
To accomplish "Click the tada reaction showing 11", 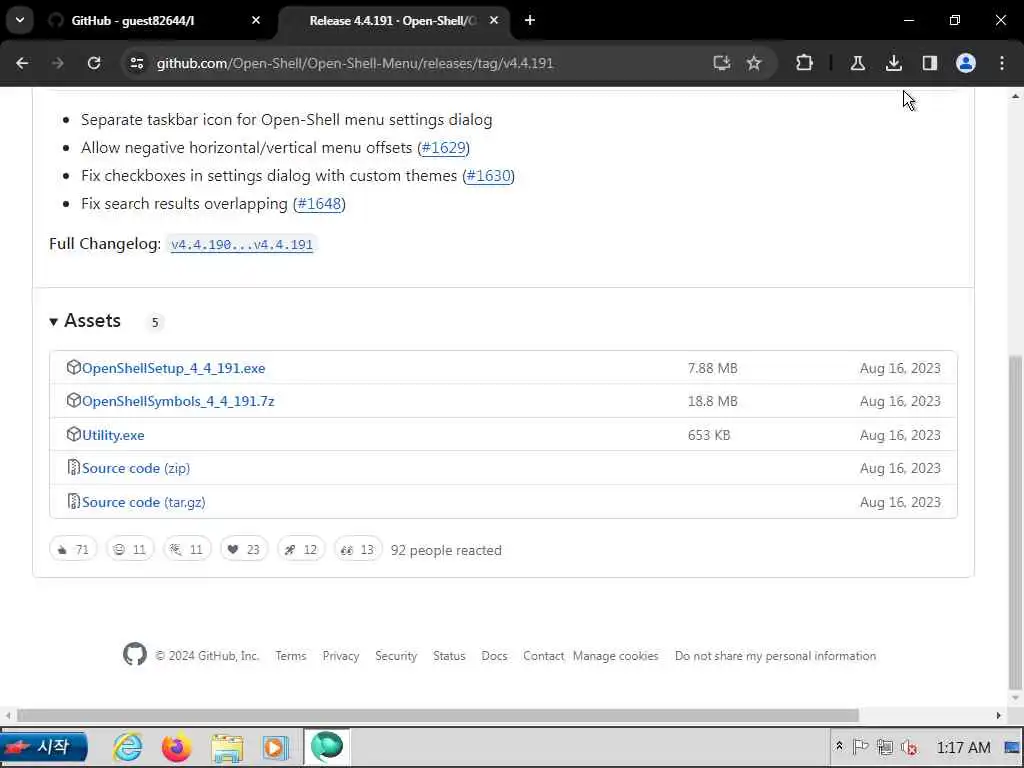I will point(187,549).
